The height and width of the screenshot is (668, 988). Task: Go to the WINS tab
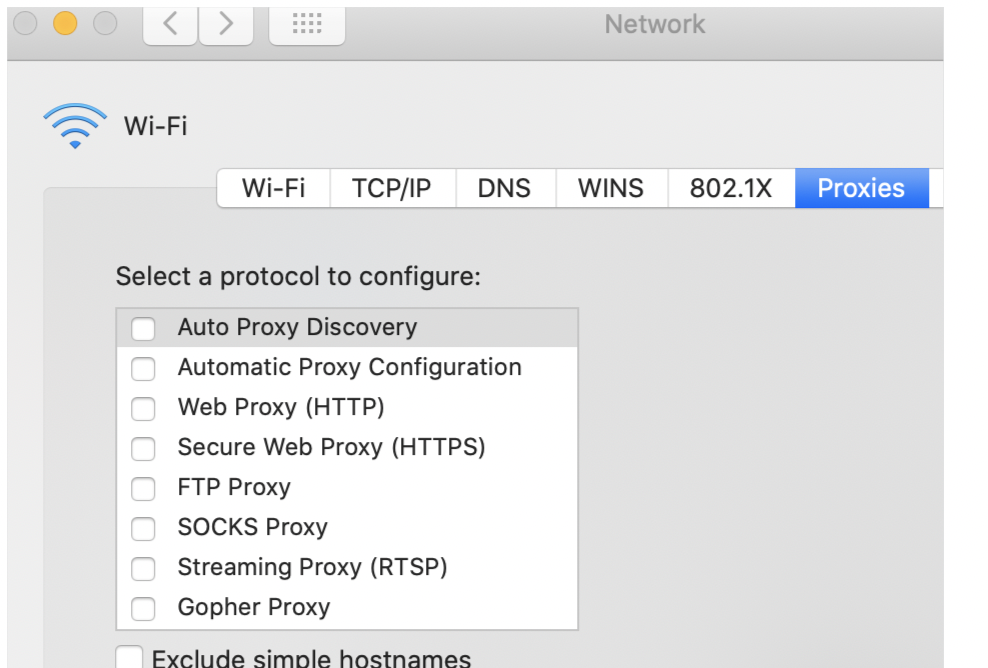tap(611, 188)
